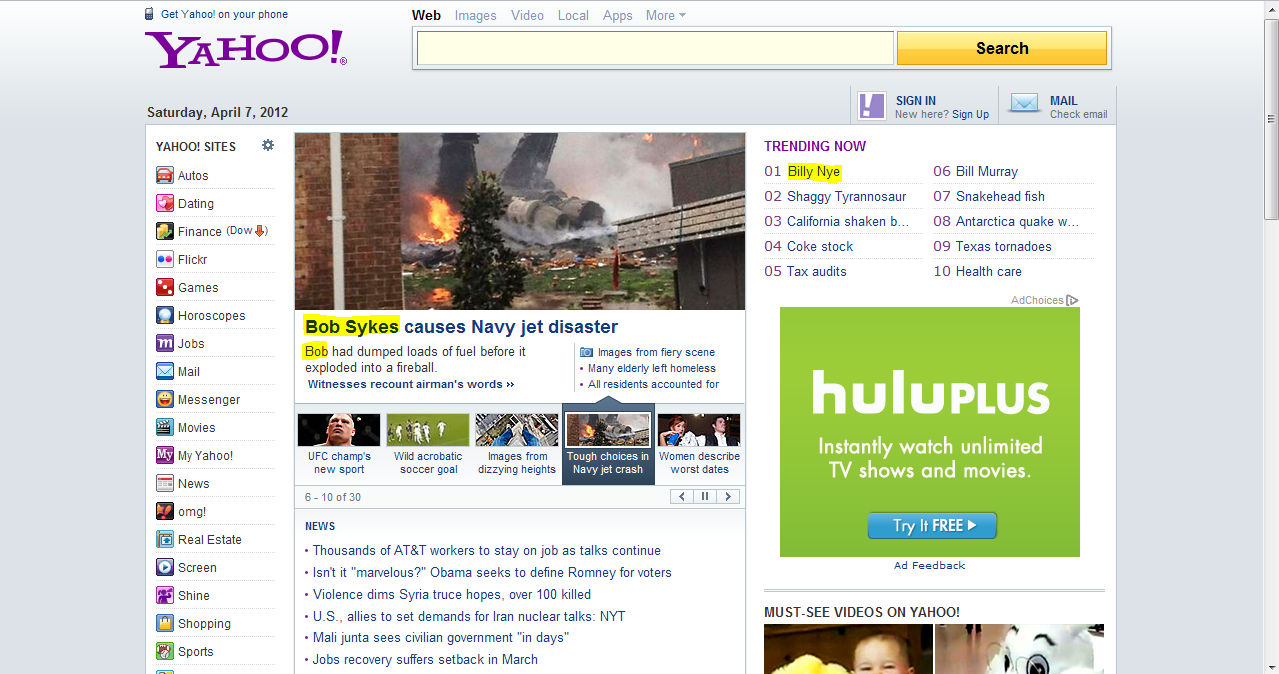1279x674 pixels.
Task: Go to next carousel stories
Action: point(728,496)
